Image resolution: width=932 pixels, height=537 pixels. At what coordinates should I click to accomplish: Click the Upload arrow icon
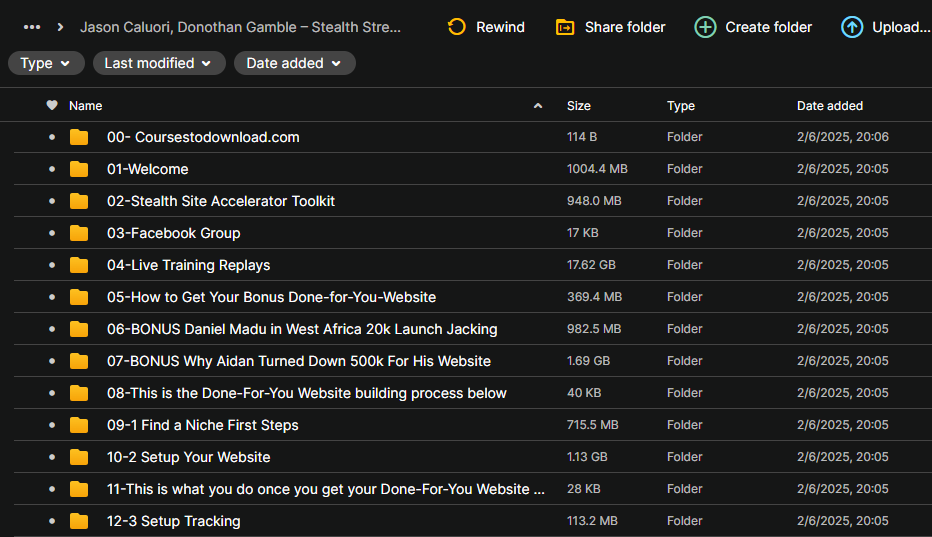coord(852,27)
